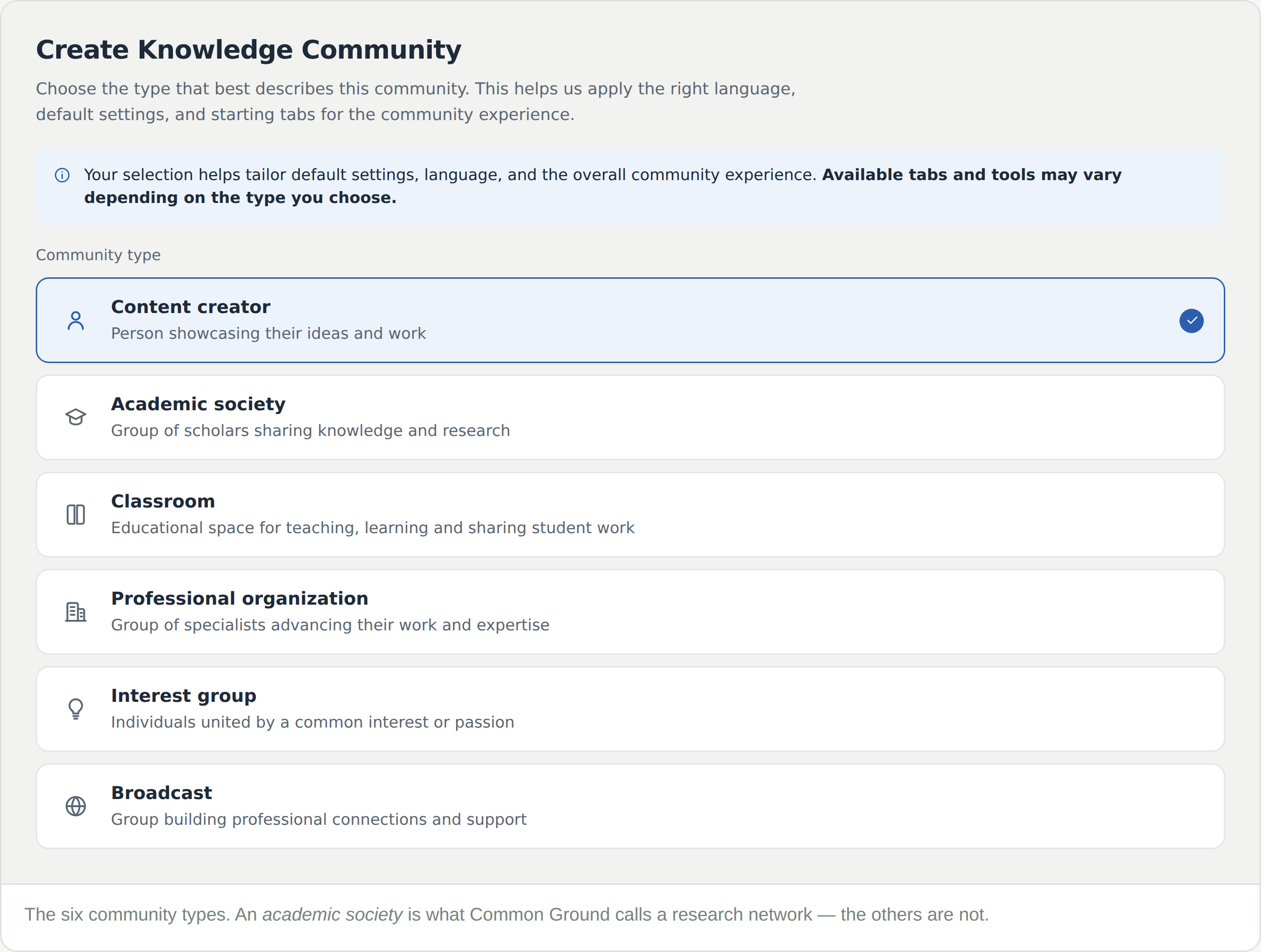1261x952 pixels.
Task: Select the Academic society community type
Action: coord(630,417)
